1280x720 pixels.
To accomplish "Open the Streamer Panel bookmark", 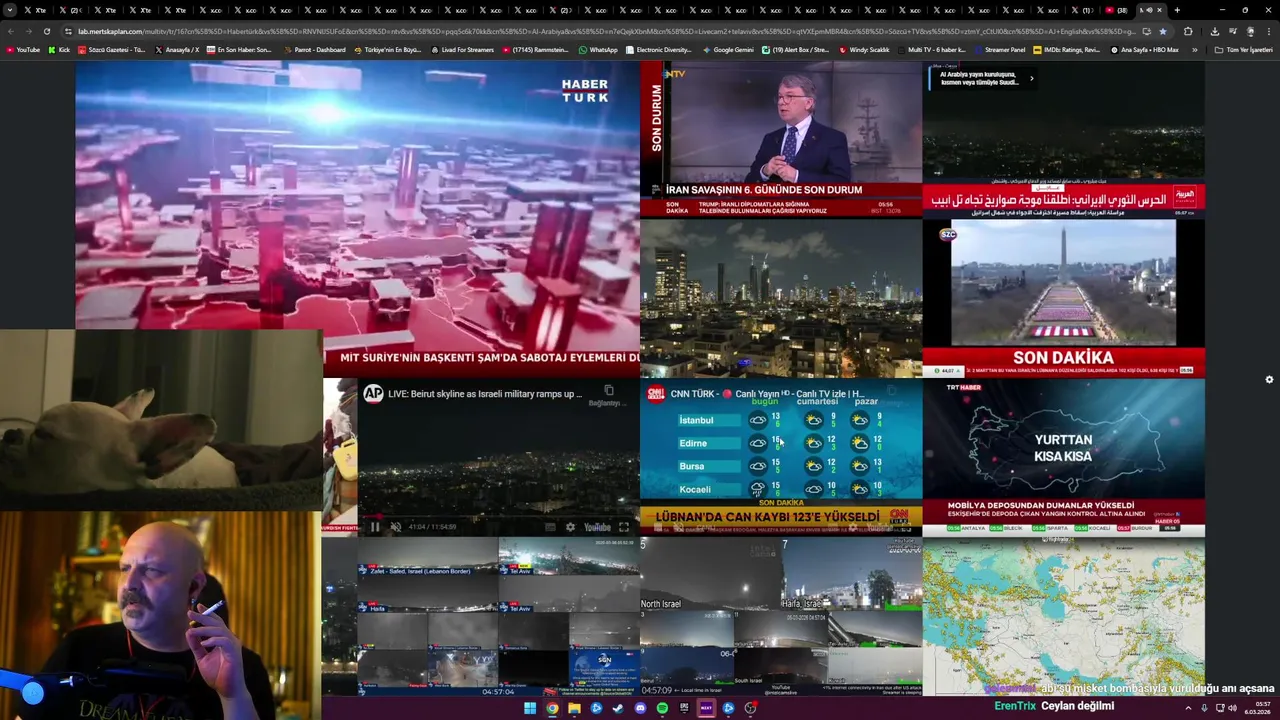I will 999,49.
